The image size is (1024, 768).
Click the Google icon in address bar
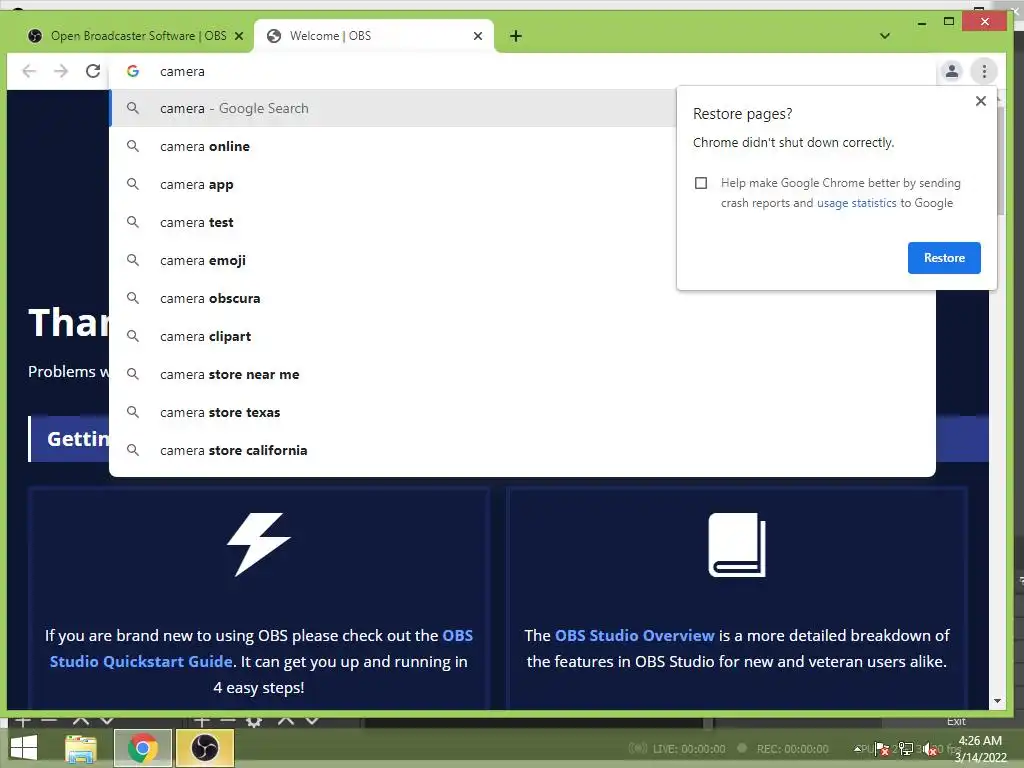pyautogui.click(x=133, y=71)
